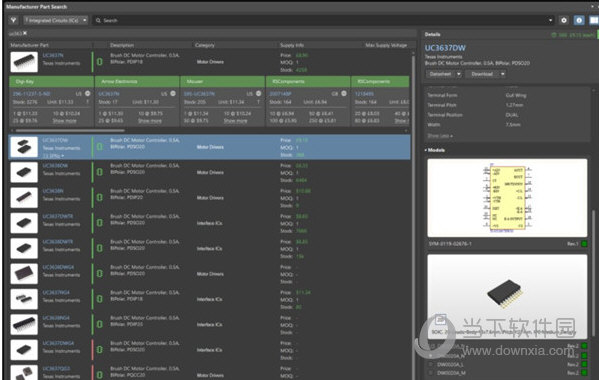This screenshot has height=380, width=599.
Task: Select the UC3638N part thumbnail
Action: pyautogui.click(x=24, y=197)
